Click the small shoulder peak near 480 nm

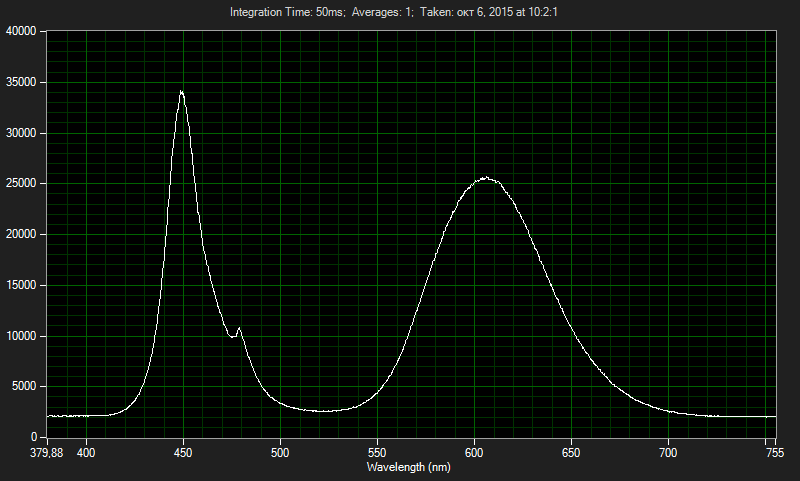pyautogui.click(x=239, y=328)
